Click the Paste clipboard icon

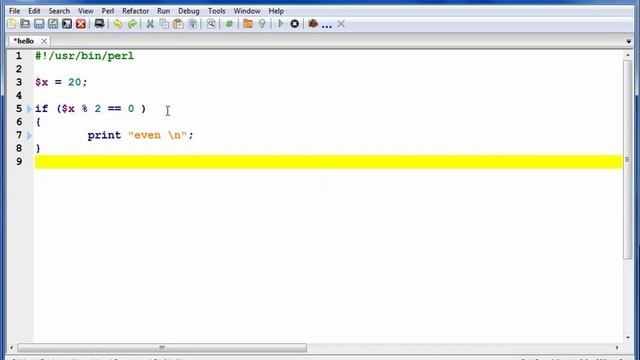pos(178,24)
